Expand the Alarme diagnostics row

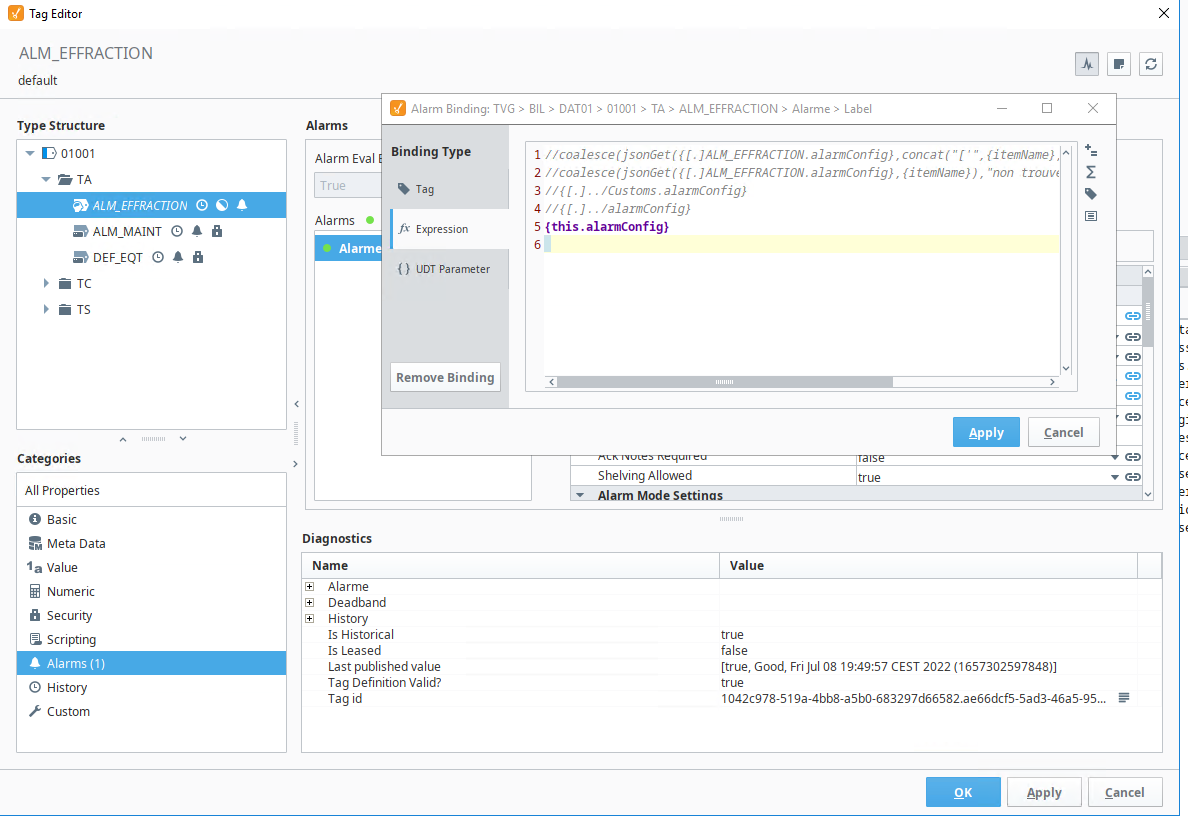[x=310, y=587]
